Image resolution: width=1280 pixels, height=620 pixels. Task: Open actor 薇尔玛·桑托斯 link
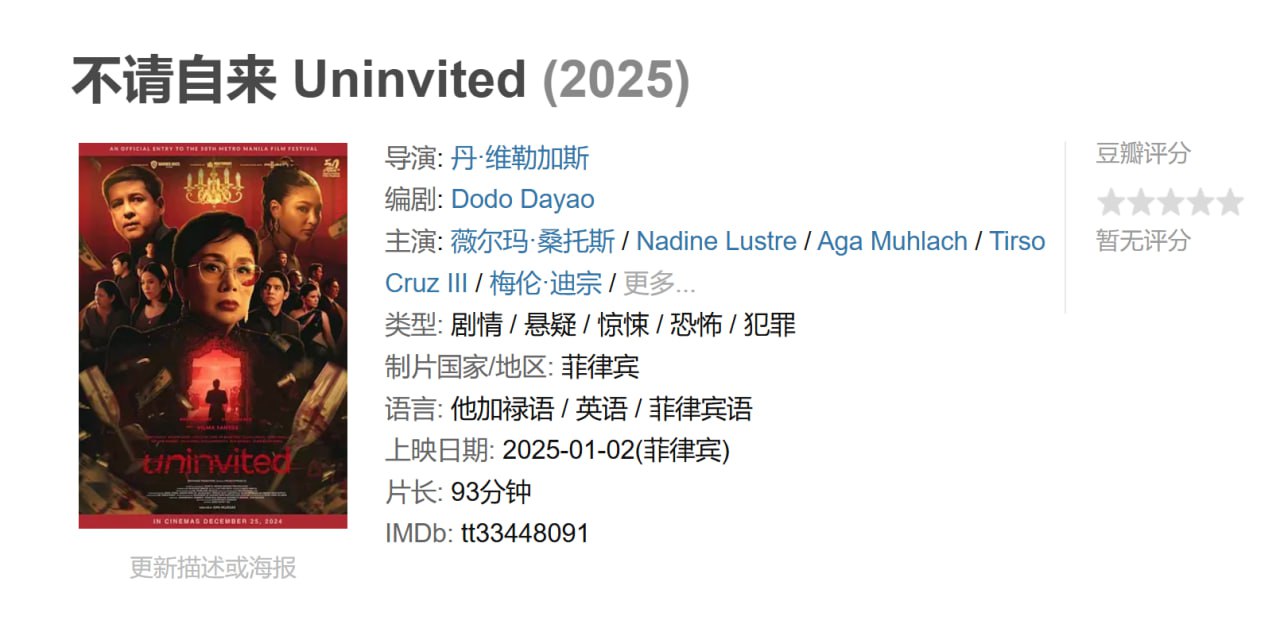pos(533,241)
